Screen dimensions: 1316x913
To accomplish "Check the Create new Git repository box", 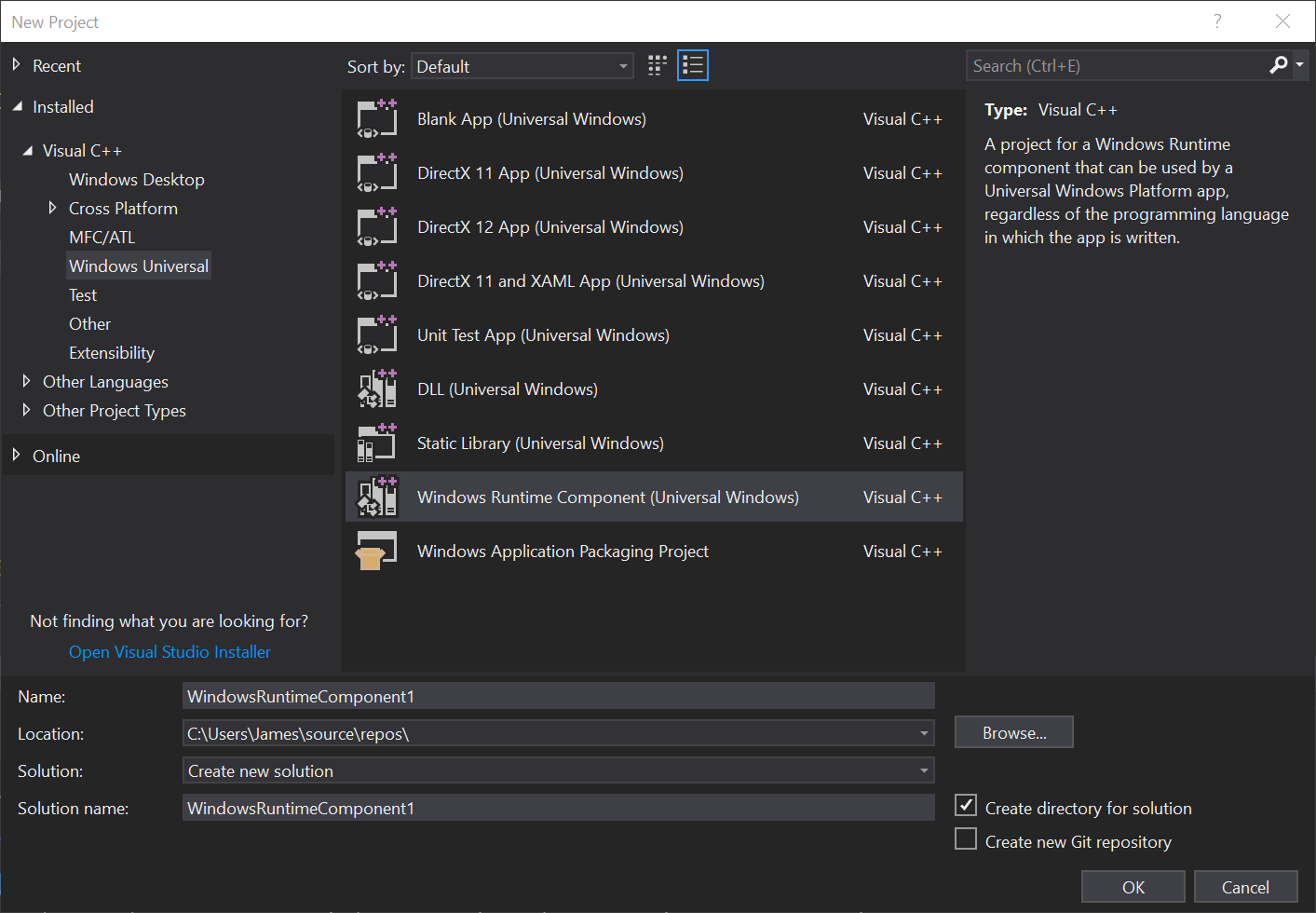I will (x=966, y=838).
